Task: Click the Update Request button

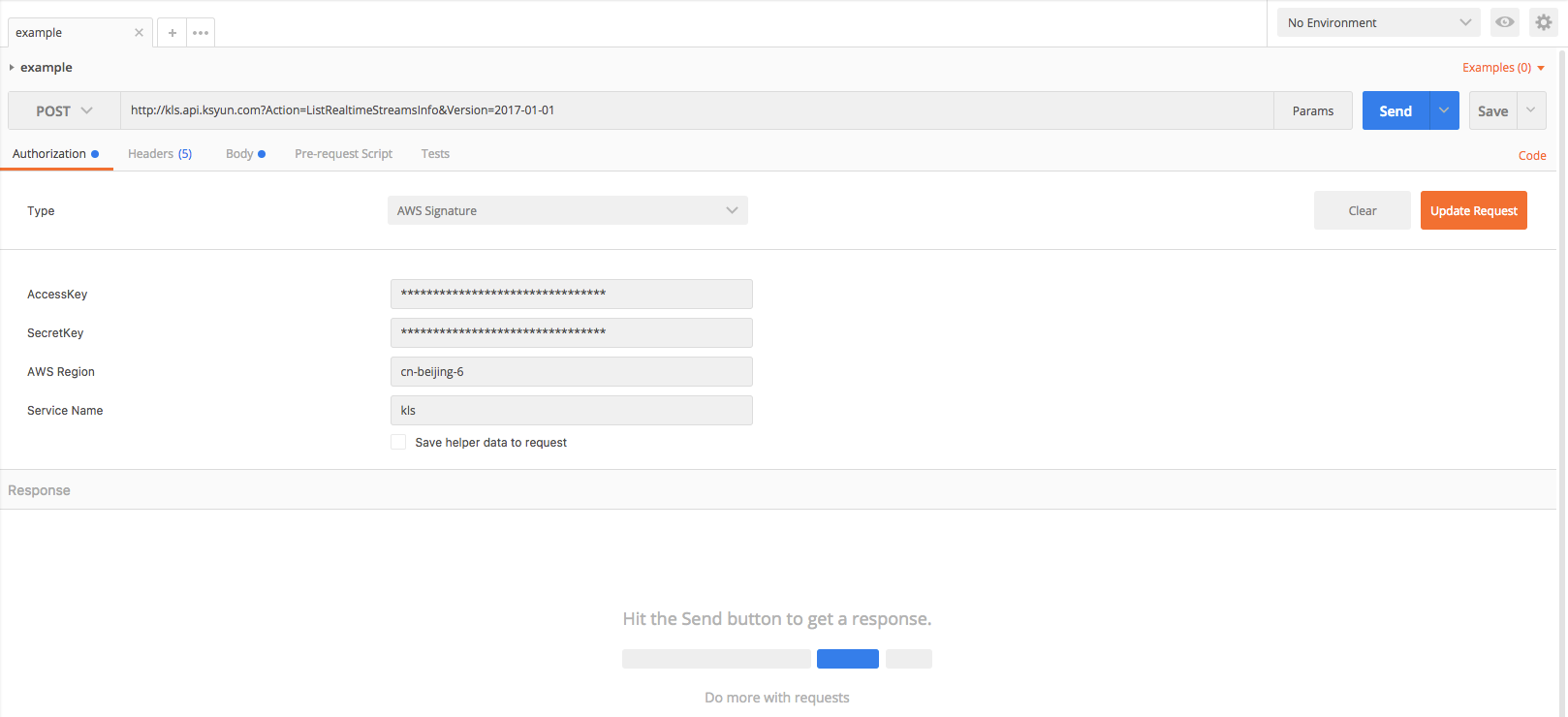Action: point(1473,210)
